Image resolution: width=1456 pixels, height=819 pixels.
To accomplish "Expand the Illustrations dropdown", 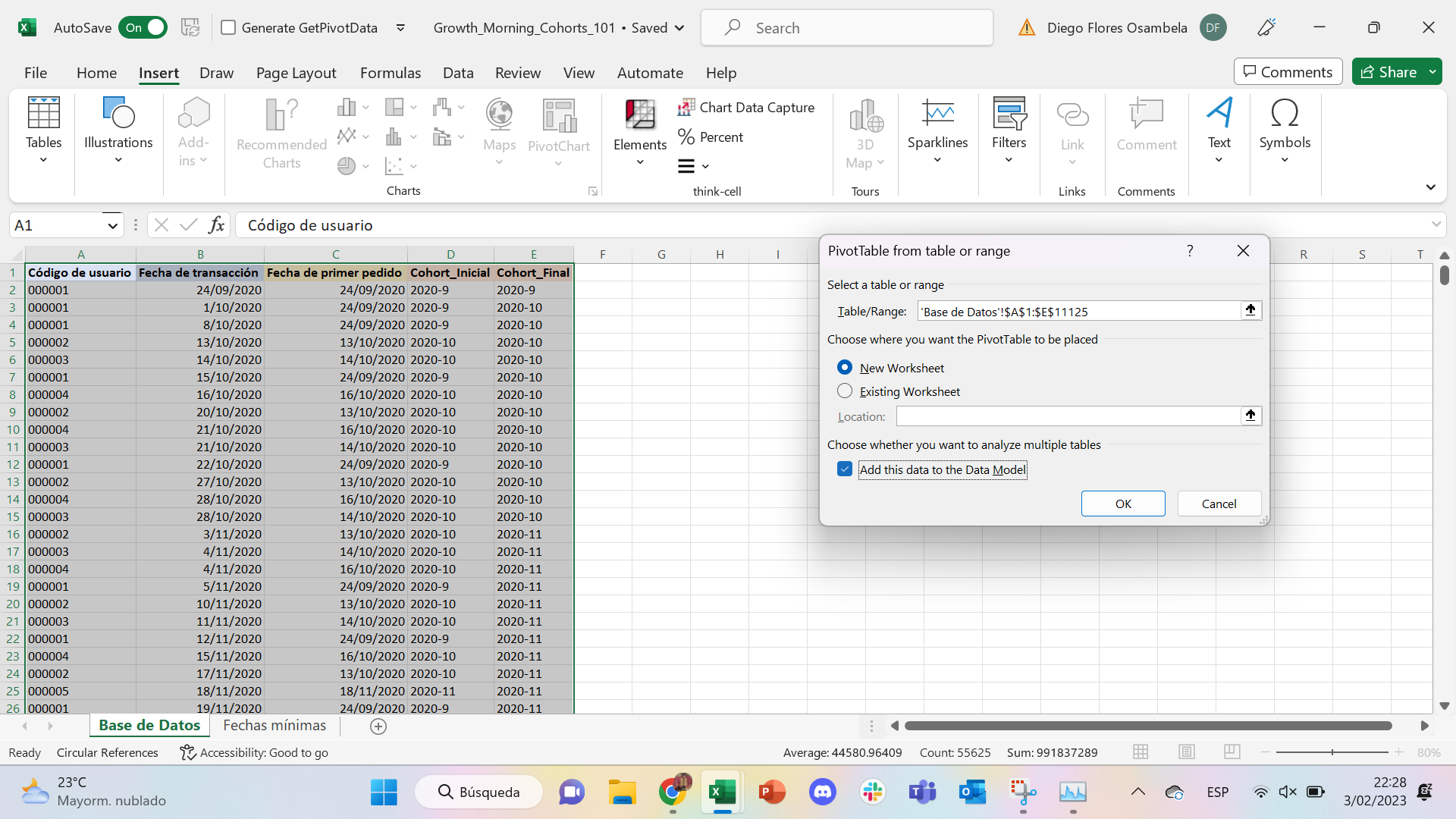I will (118, 159).
